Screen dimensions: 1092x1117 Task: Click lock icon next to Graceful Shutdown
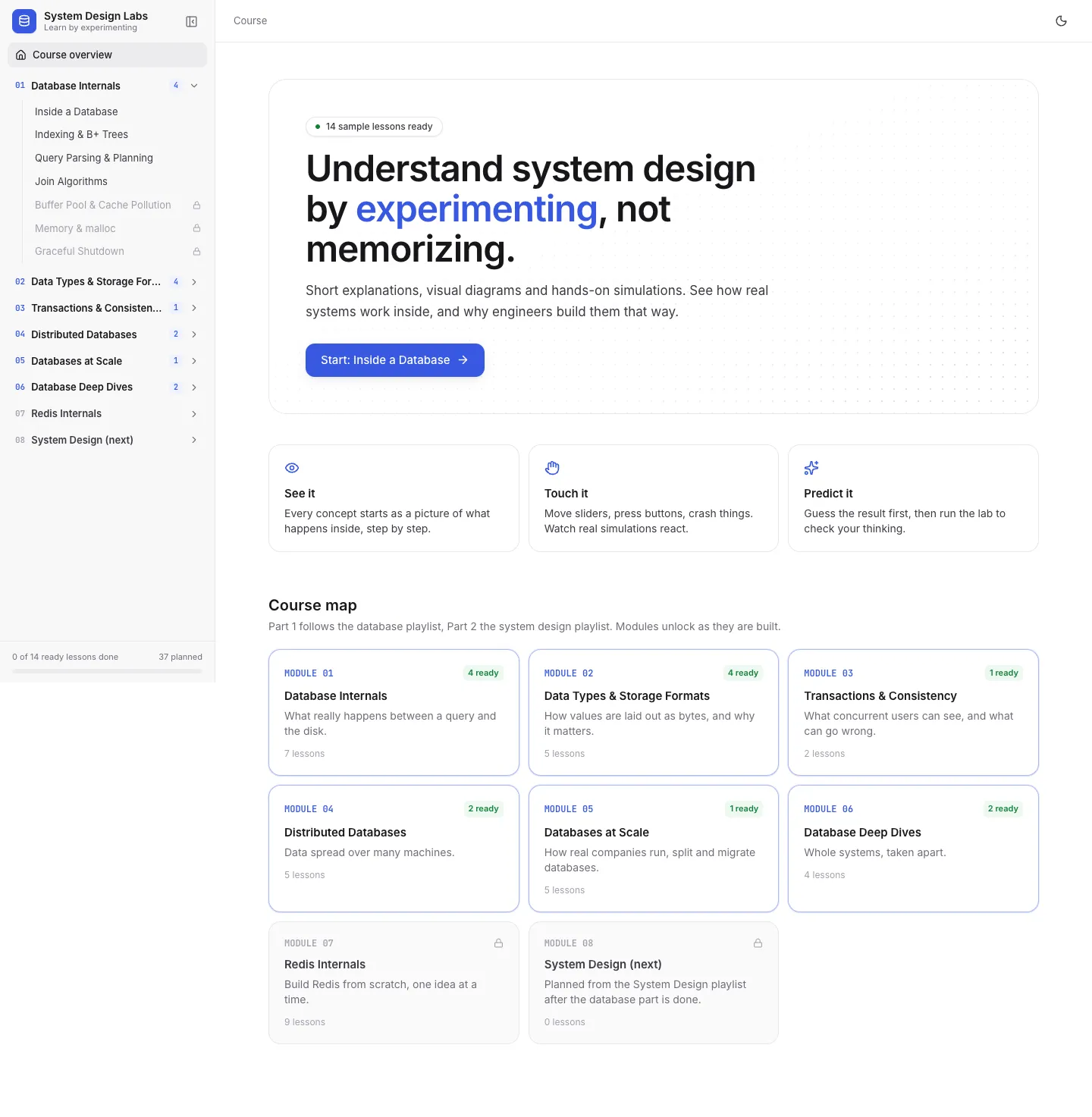coord(197,252)
